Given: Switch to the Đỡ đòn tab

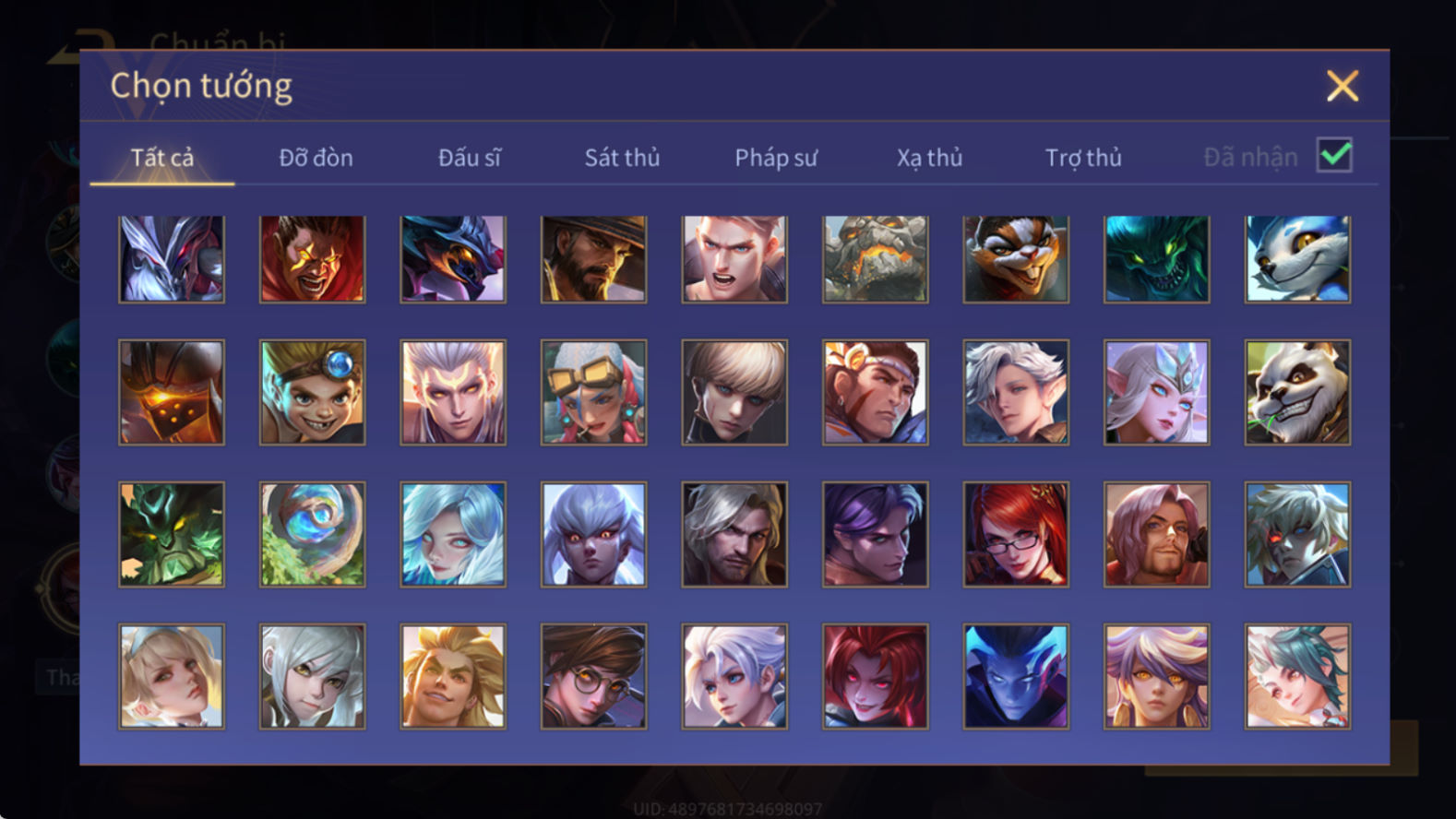Looking at the screenshot, I should (x=316, y=158).
